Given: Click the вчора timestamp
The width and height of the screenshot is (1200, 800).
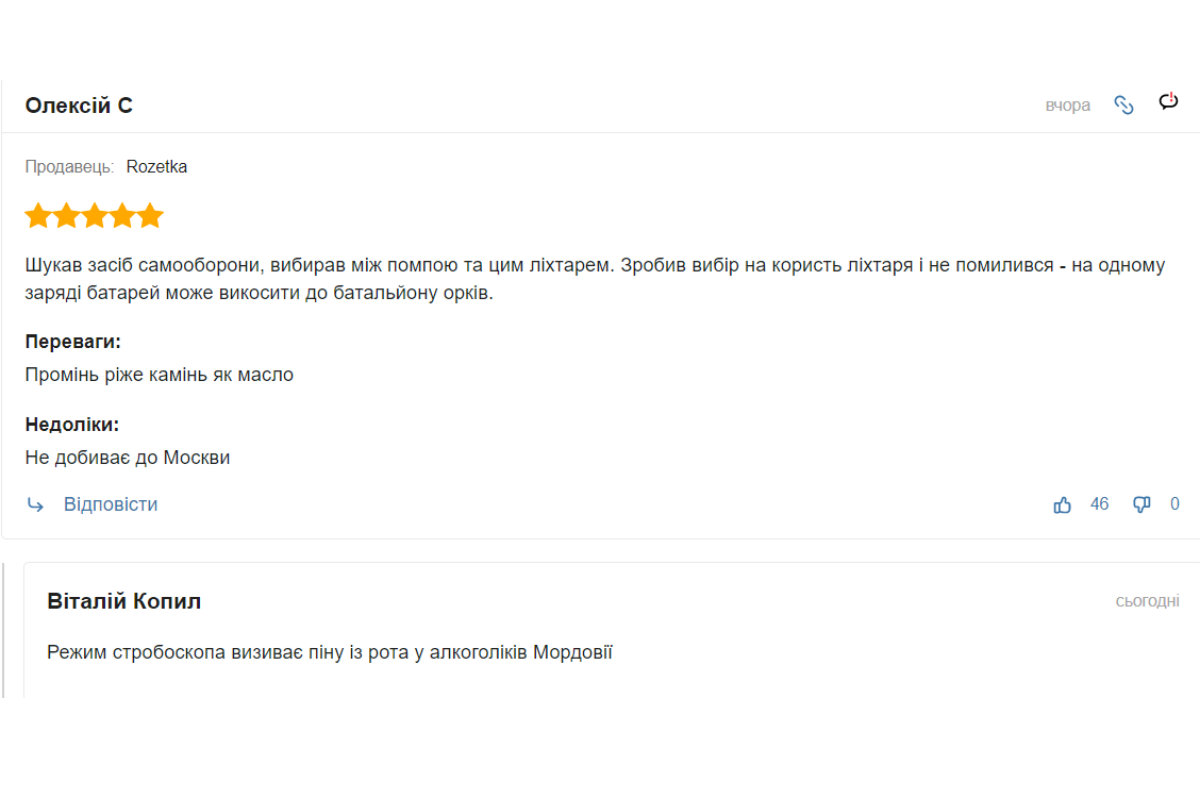Looking at the screenshot, I should 1068,105.
